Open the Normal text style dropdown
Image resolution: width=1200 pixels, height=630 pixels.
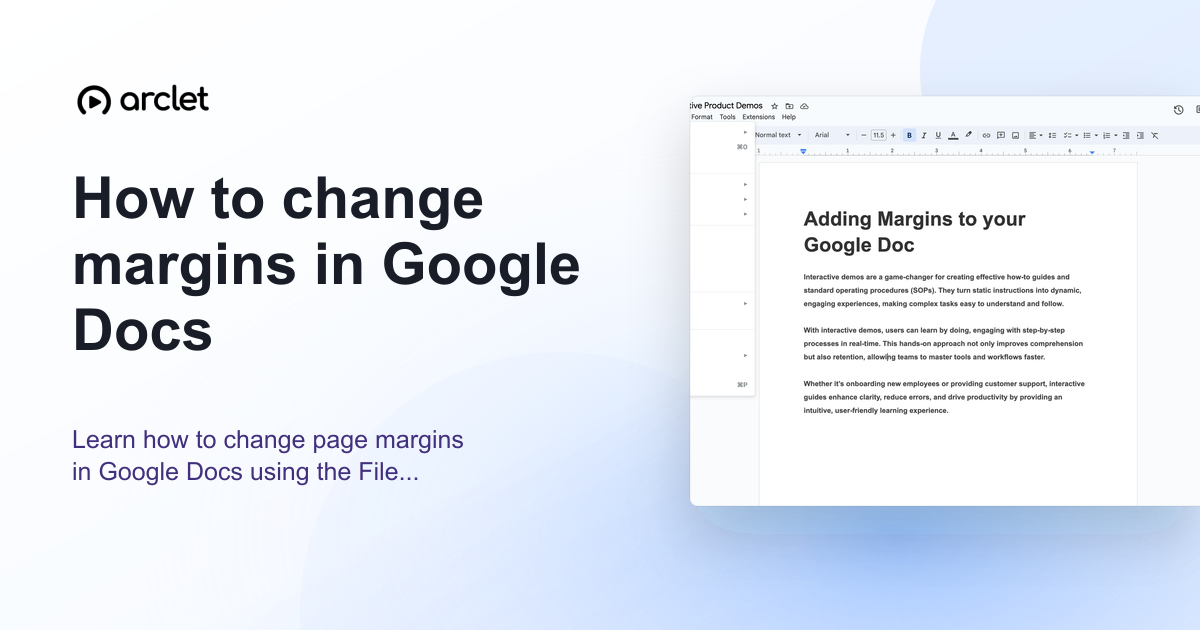click(779, 135)
